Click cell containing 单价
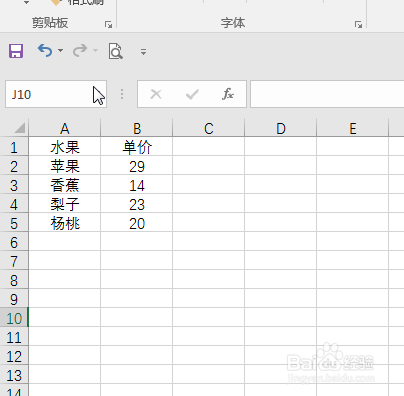The width and height of the screenshot is (404, 396). (x=137, y=147)
